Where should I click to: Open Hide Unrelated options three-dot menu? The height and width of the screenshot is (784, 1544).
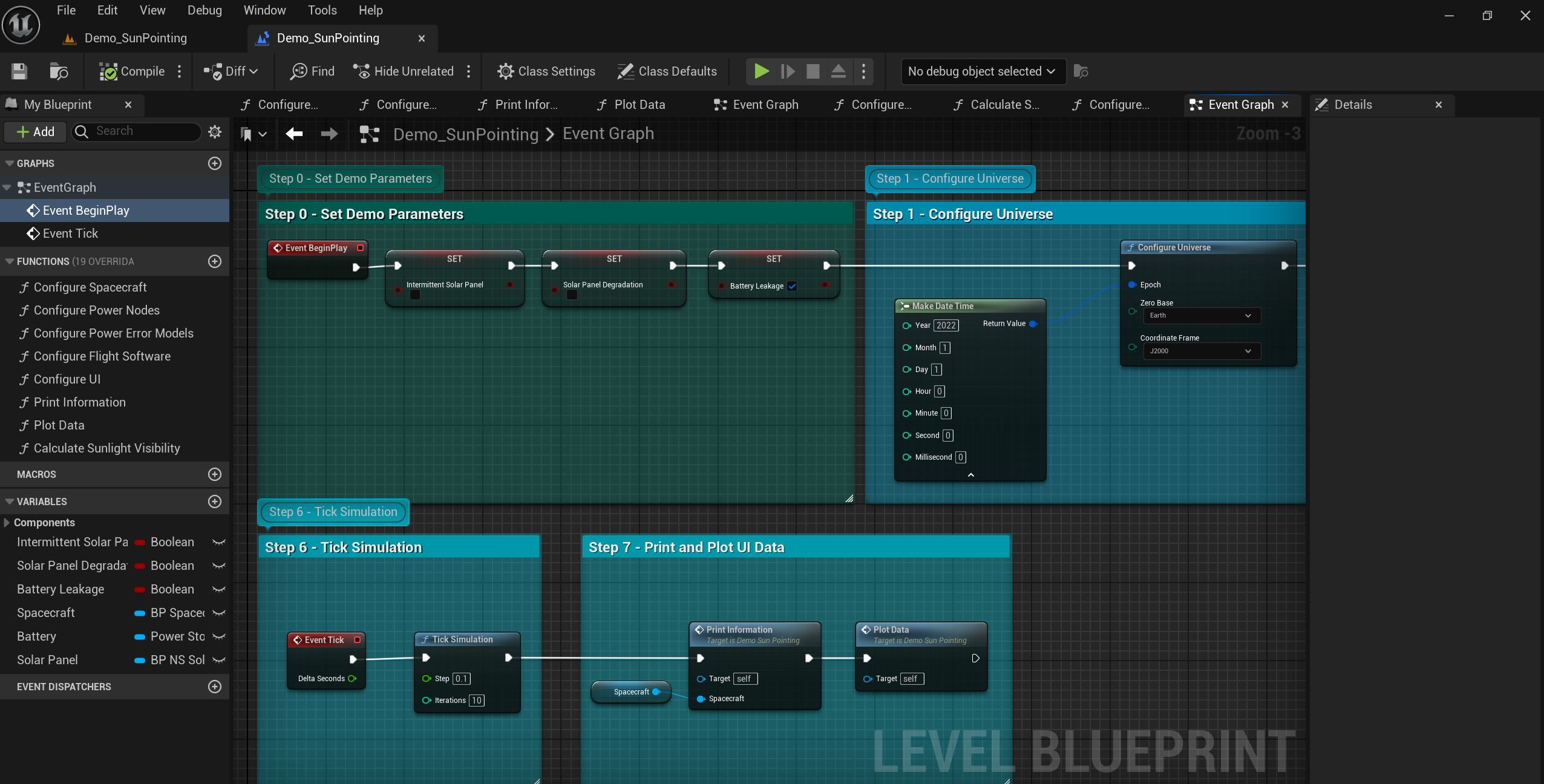469,71
